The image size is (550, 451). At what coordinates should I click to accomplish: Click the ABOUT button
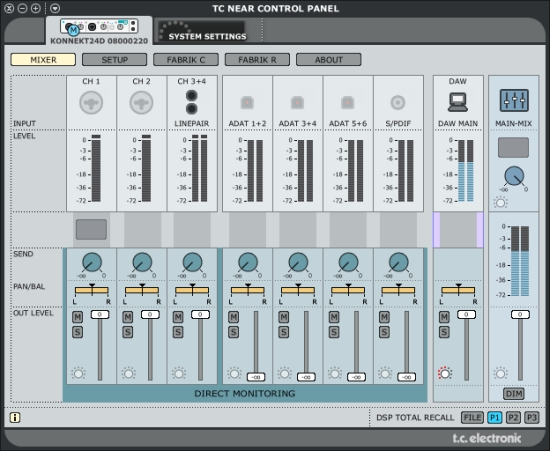tap(328, 60)
